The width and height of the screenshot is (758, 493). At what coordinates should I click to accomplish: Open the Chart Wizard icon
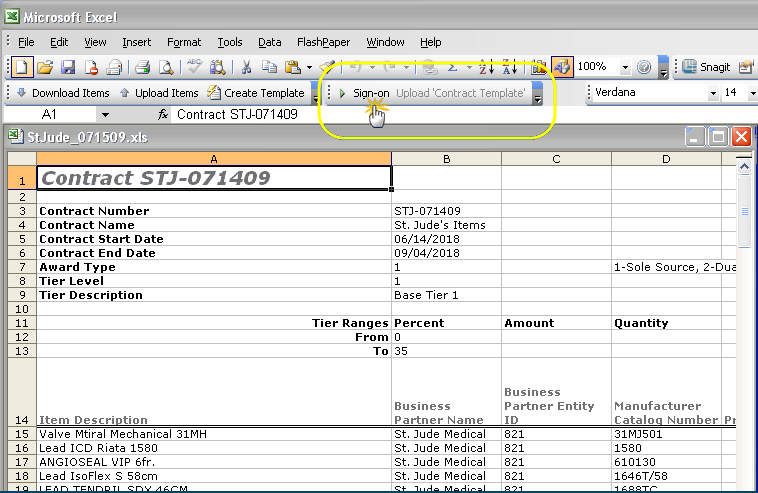[x=539, y=67]
